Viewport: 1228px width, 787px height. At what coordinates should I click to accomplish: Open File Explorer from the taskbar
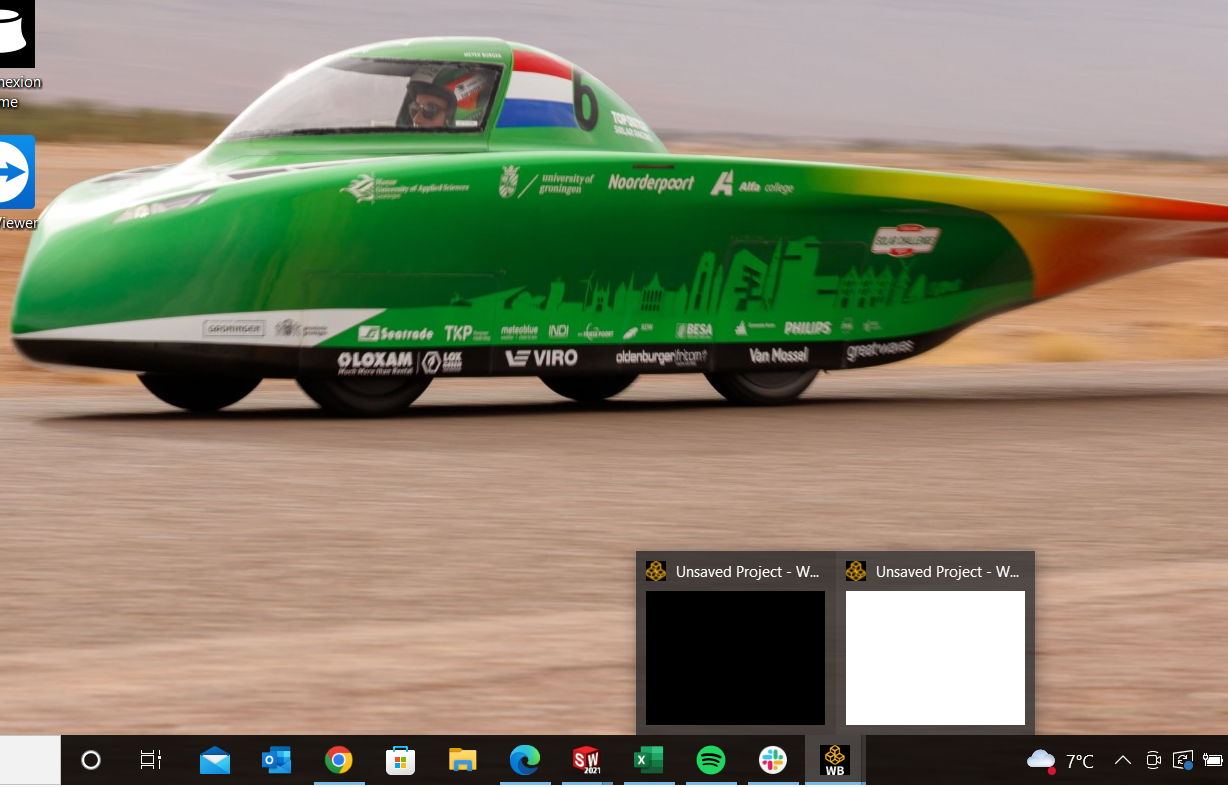(462, 761)
